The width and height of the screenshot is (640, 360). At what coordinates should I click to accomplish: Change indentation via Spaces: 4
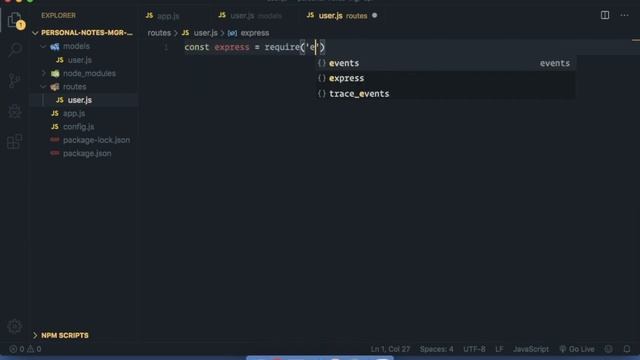click(x=436, y=349)
